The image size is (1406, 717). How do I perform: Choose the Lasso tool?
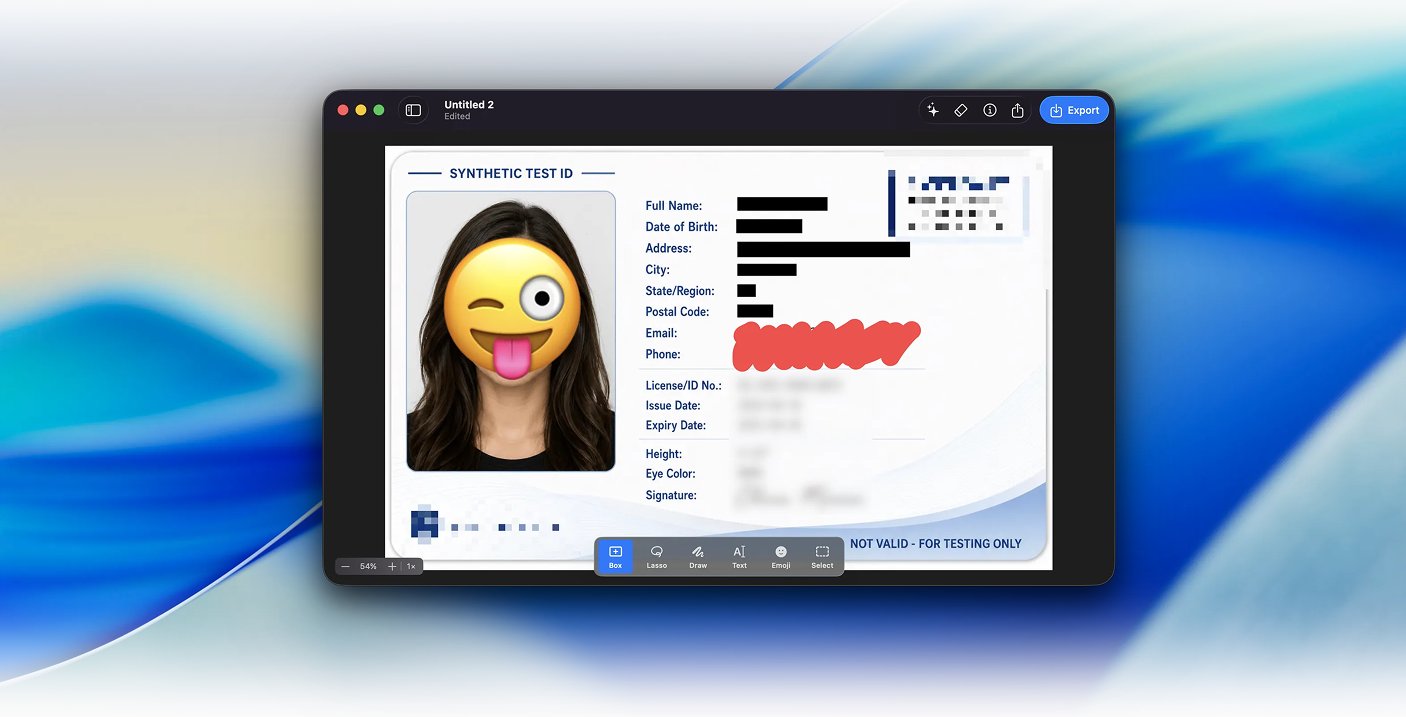(657, 557)
